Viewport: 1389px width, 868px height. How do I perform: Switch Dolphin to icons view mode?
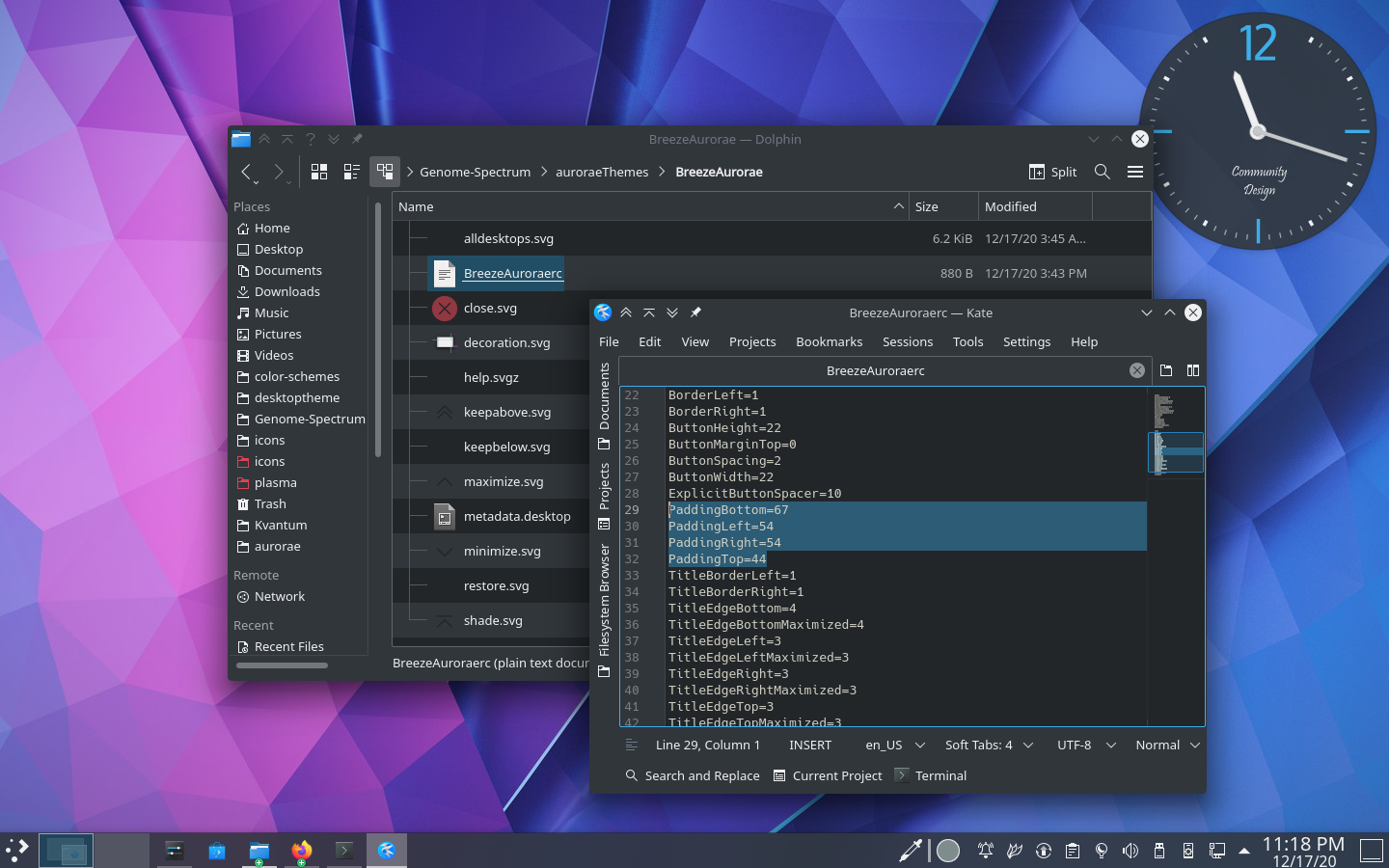(319, 172)
